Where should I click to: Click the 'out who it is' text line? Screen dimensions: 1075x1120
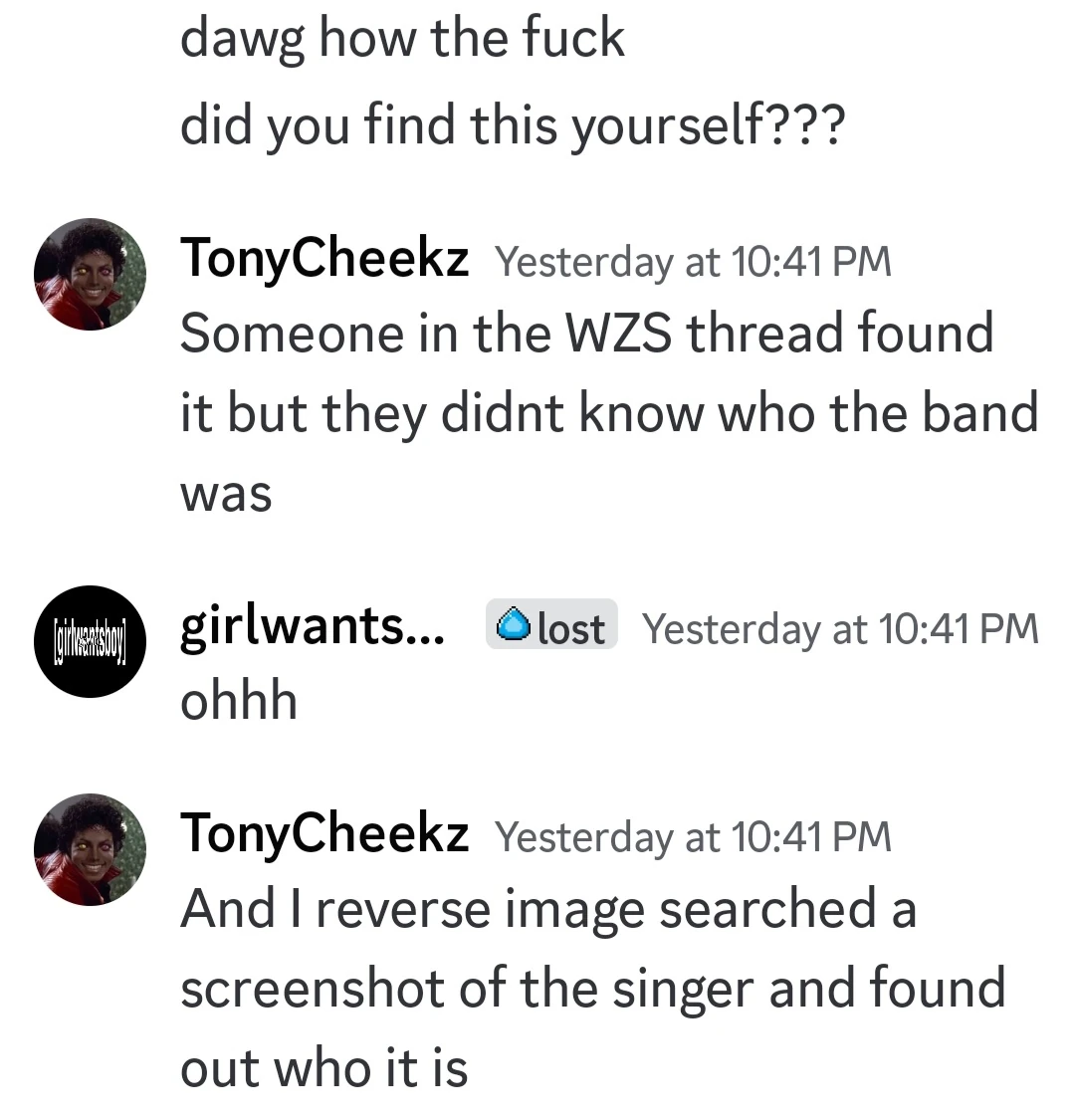323,1067
